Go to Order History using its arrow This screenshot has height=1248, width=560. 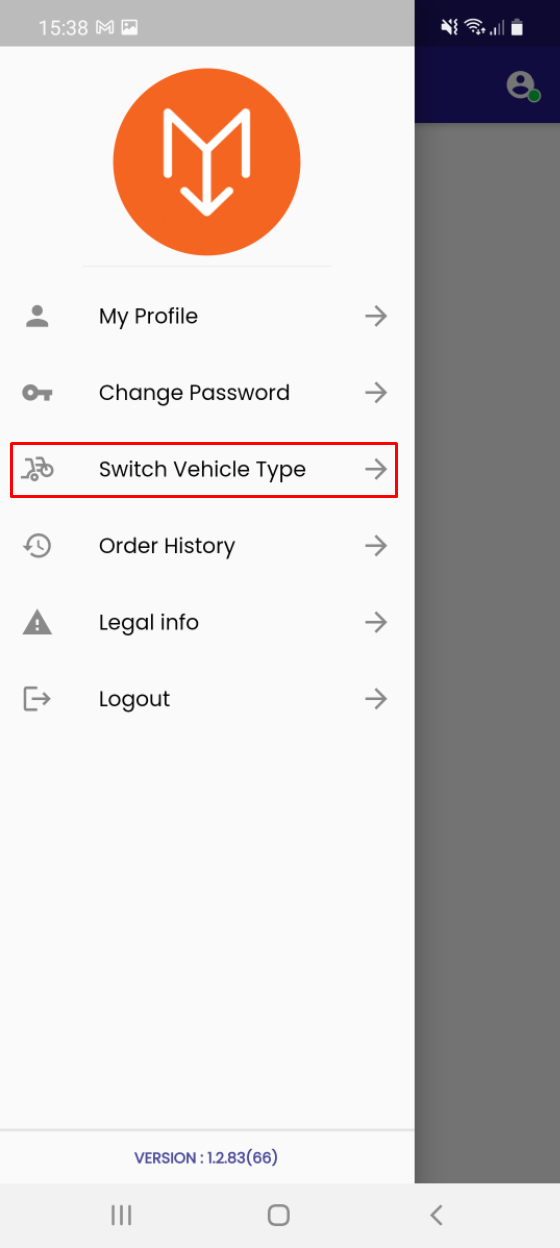click(x=376, y=546)
